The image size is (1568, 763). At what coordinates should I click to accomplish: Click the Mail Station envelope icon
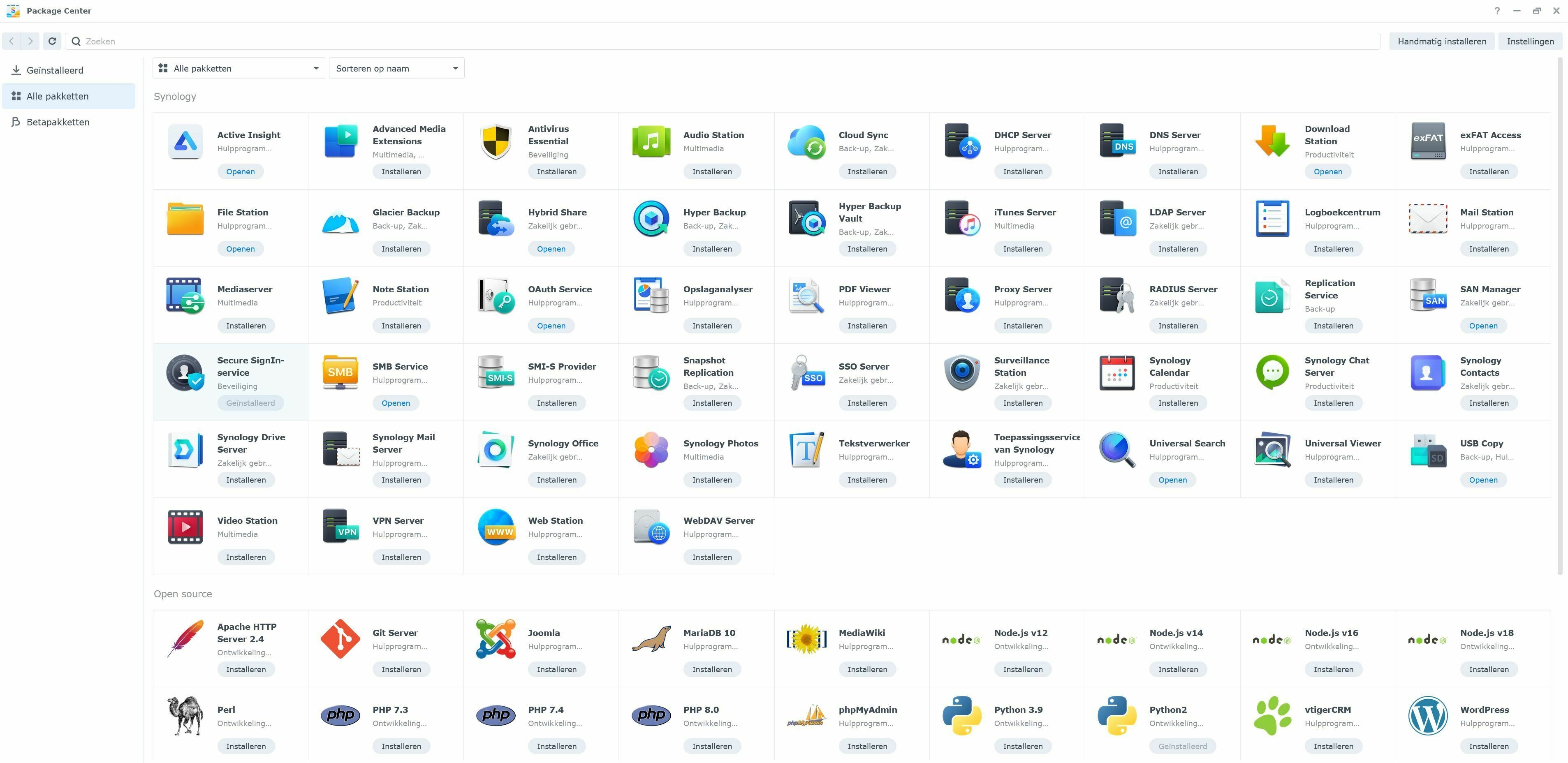pyautogui.click(x=1428, y=218)
